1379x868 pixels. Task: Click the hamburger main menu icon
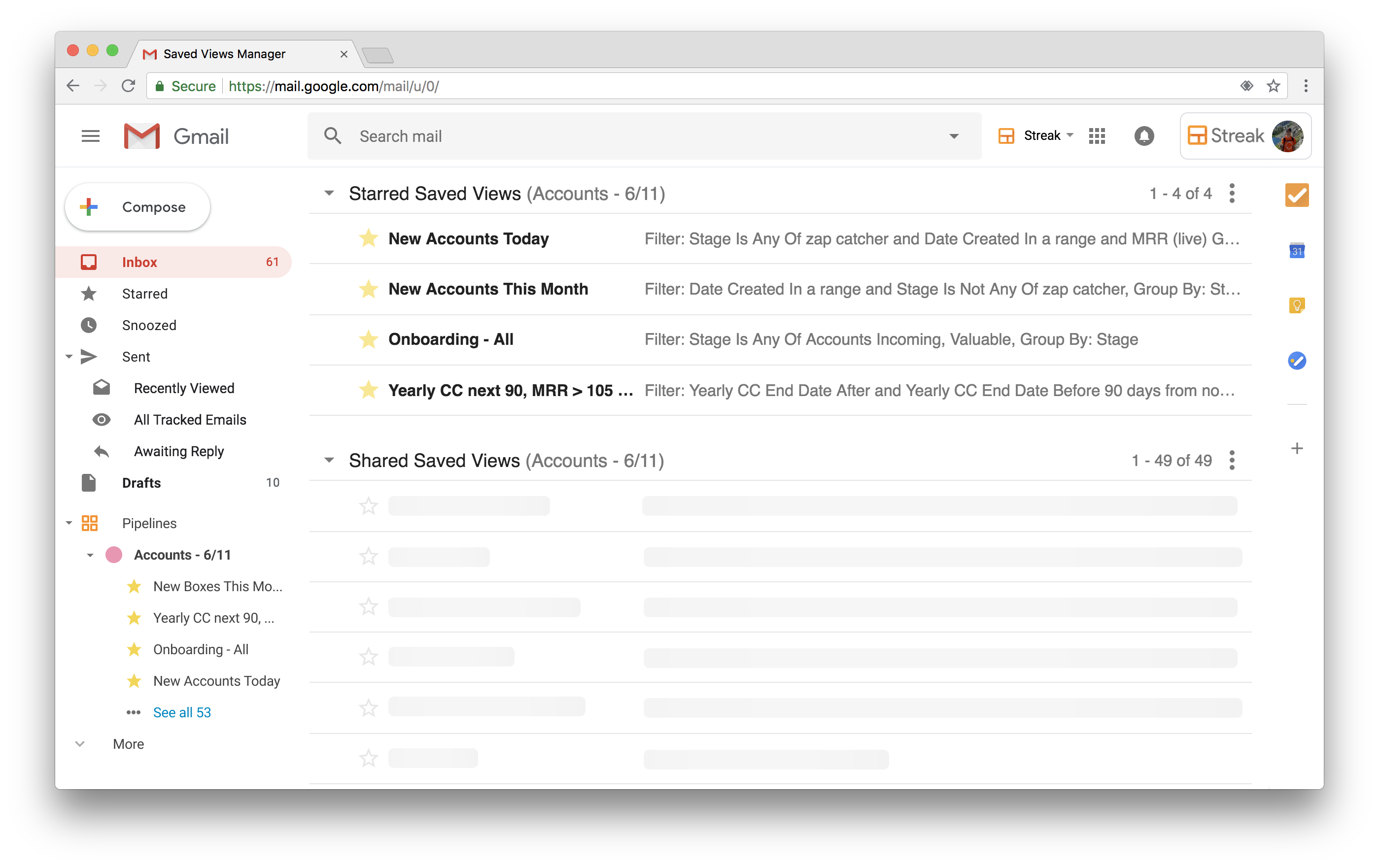[91, 136]
